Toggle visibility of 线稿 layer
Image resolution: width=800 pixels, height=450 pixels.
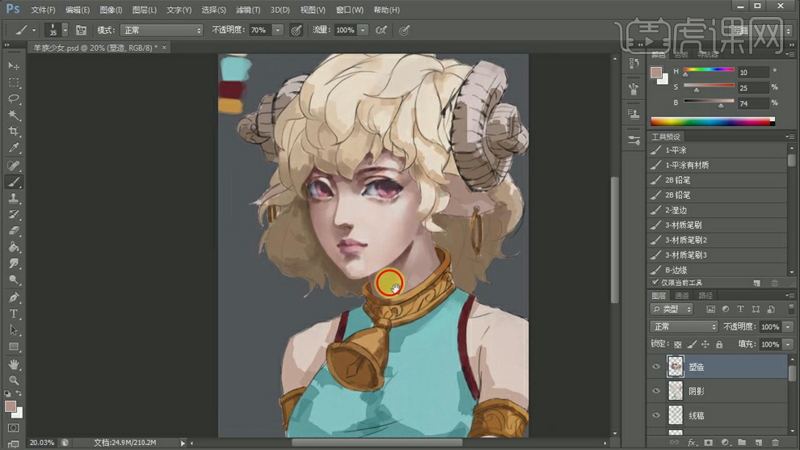pos(656,415)
